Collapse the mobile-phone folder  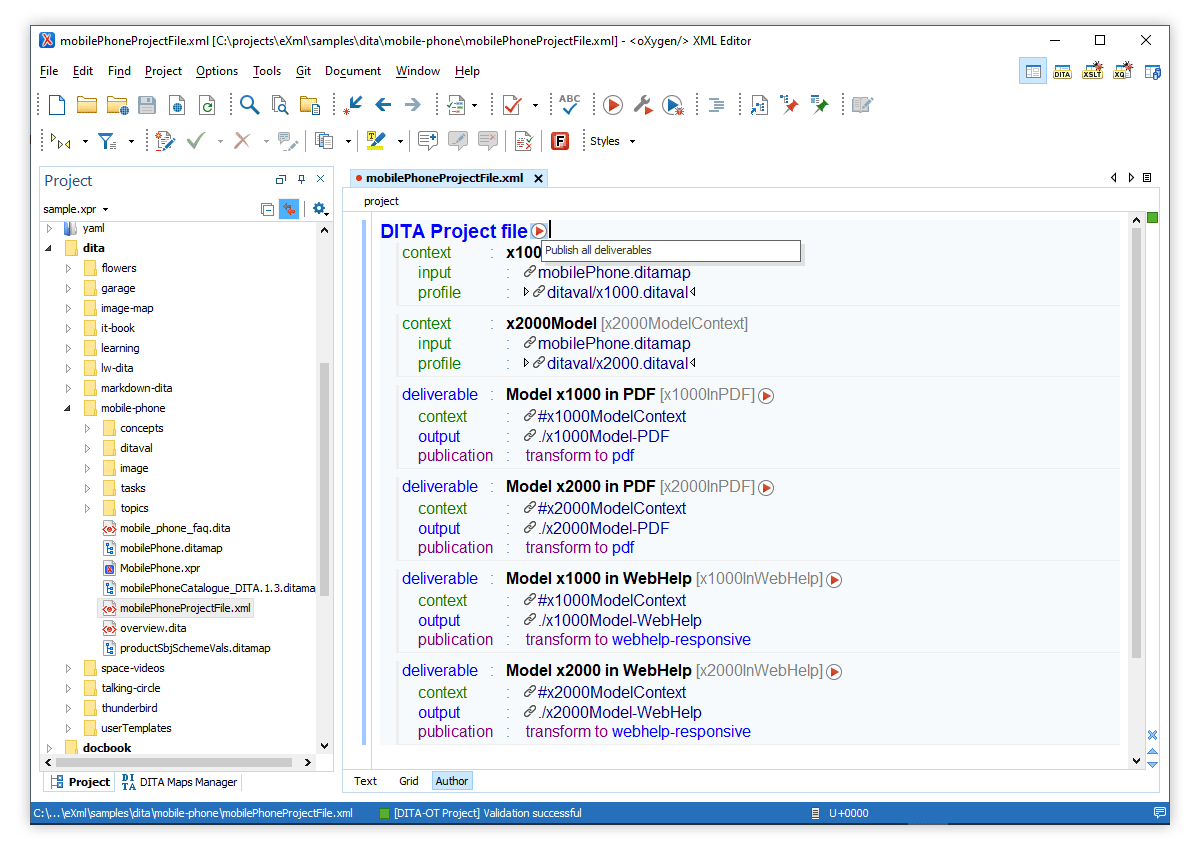68,408
